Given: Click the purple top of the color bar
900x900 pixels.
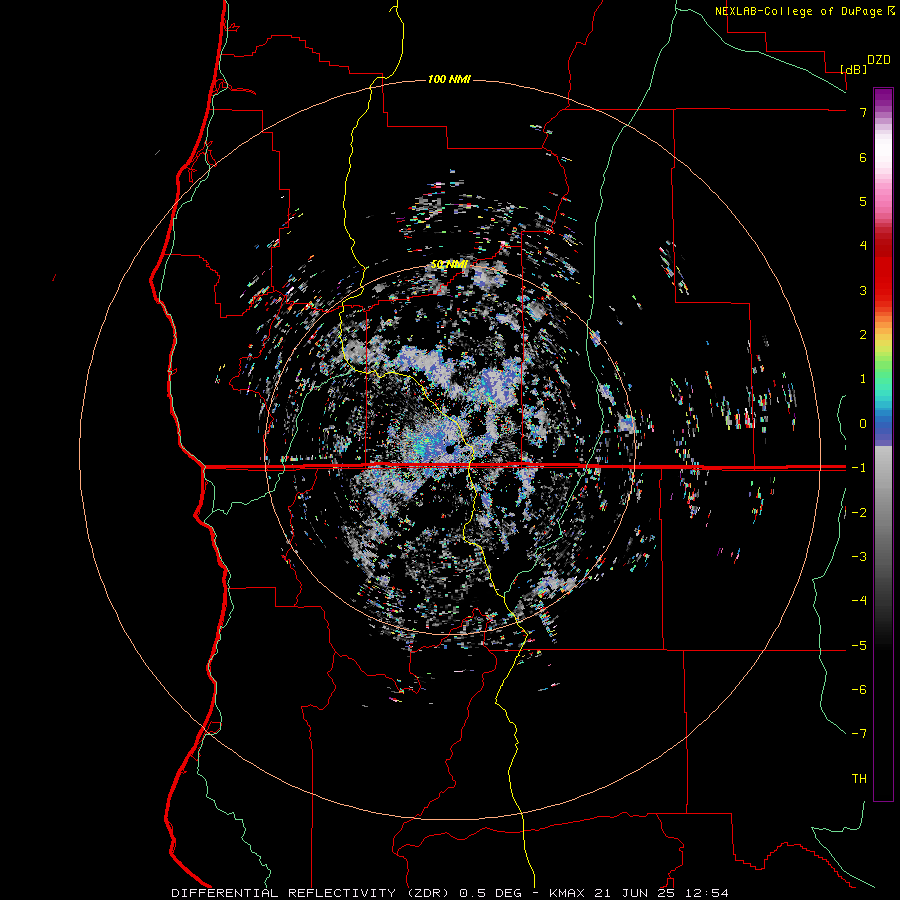Looking at the screenshot, I should pyautogui.click(x=883, y=98).
